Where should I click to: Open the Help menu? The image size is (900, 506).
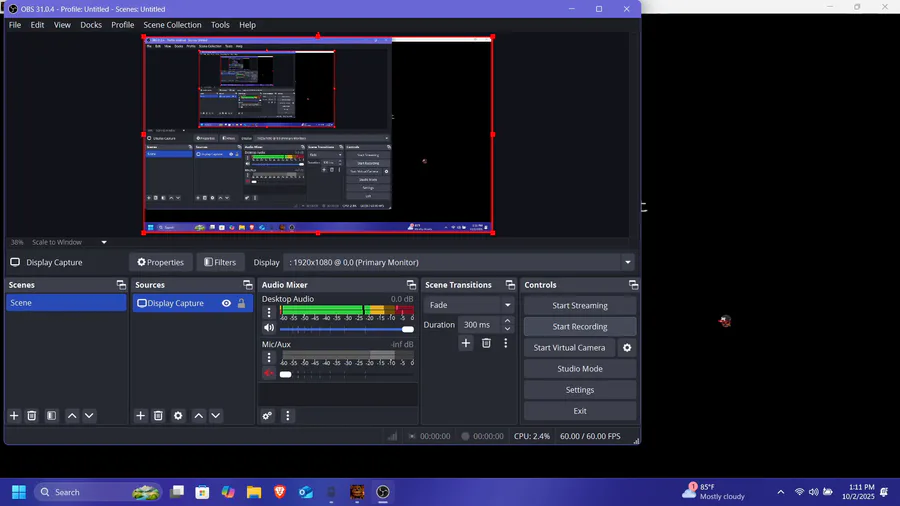(x=247, y=25)
